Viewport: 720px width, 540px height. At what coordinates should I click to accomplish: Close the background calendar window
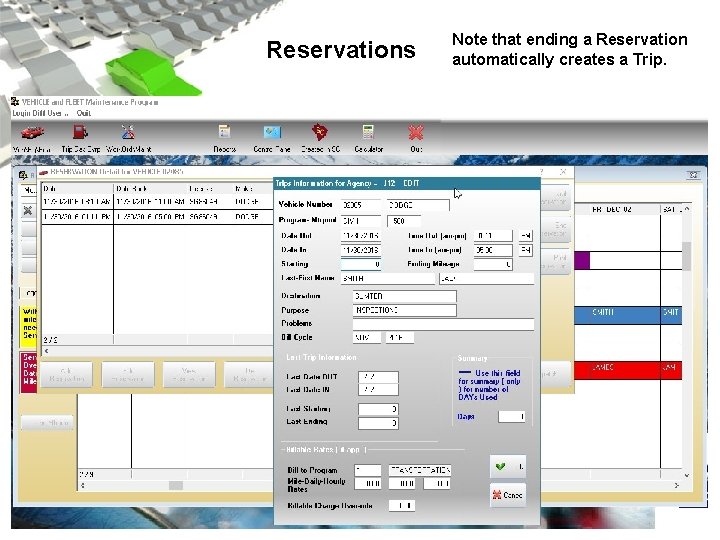tap(693, 174)
